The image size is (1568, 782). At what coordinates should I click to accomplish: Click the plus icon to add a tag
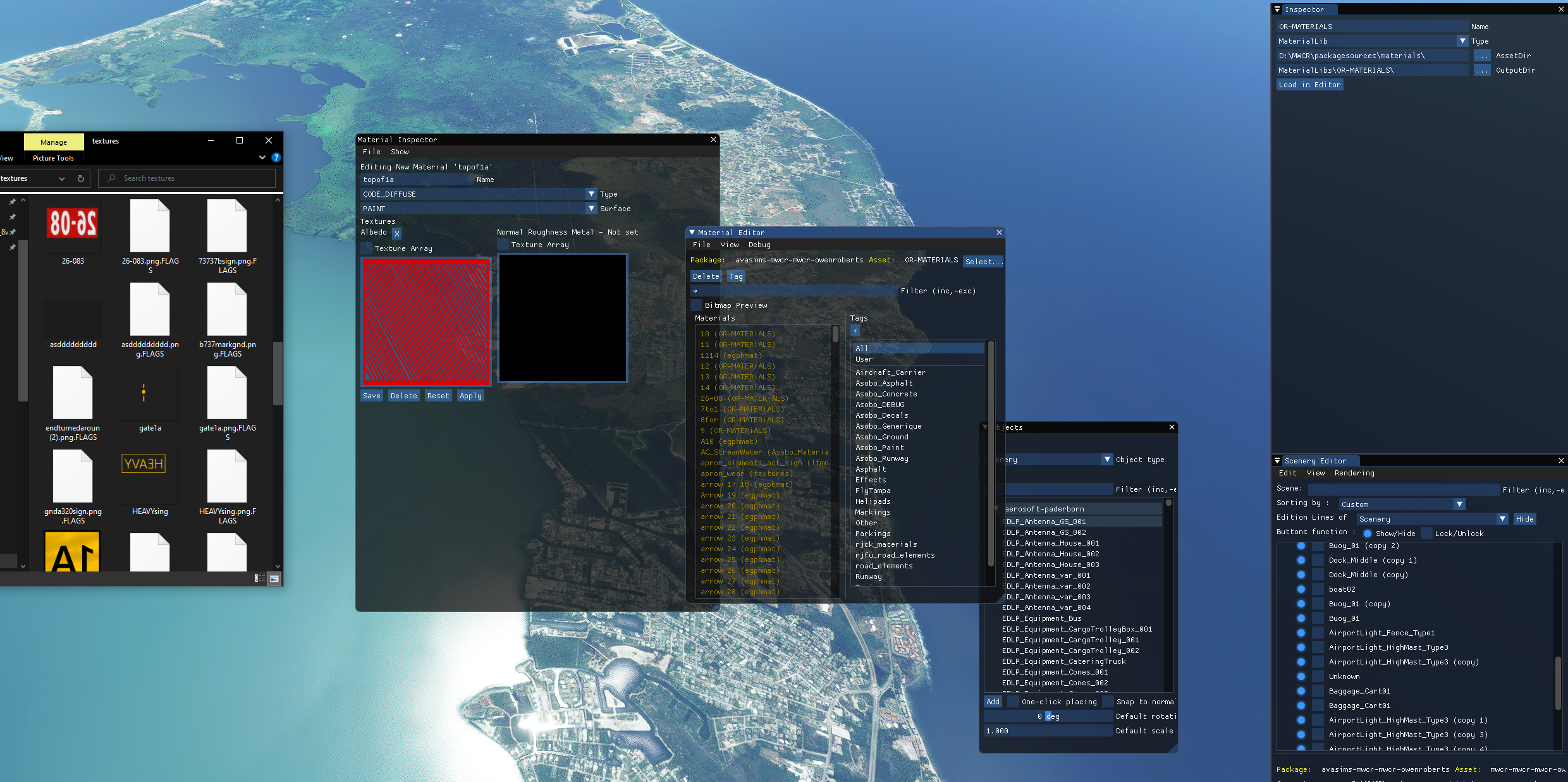855,331
